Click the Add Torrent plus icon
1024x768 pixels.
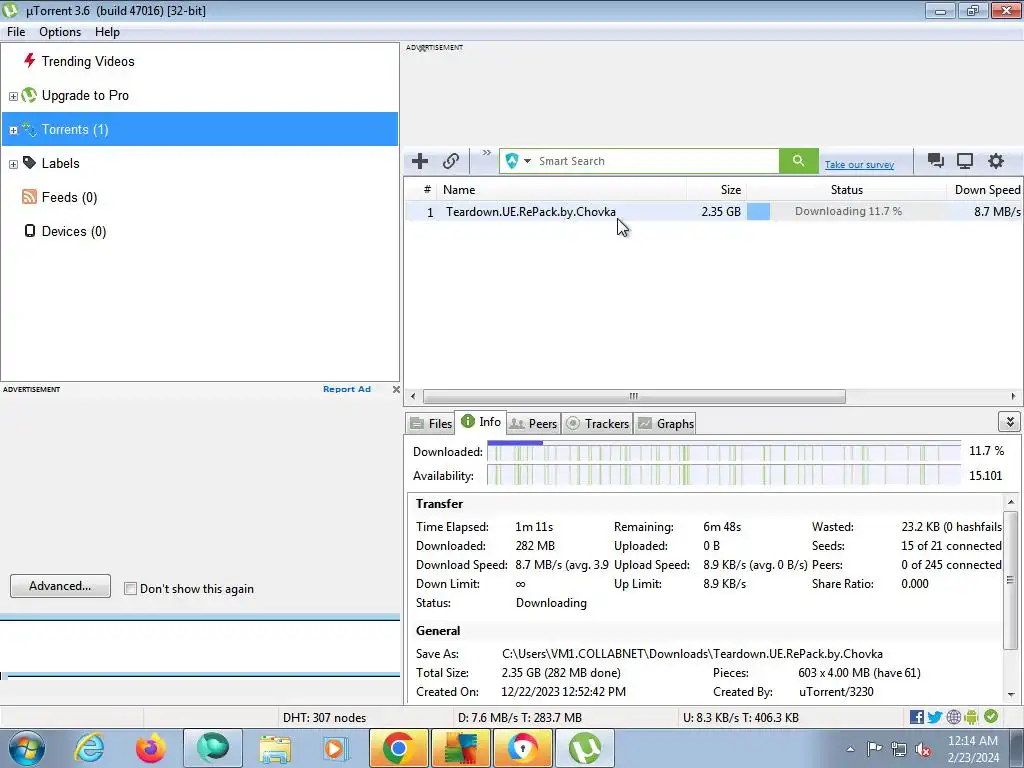[420, 161]
